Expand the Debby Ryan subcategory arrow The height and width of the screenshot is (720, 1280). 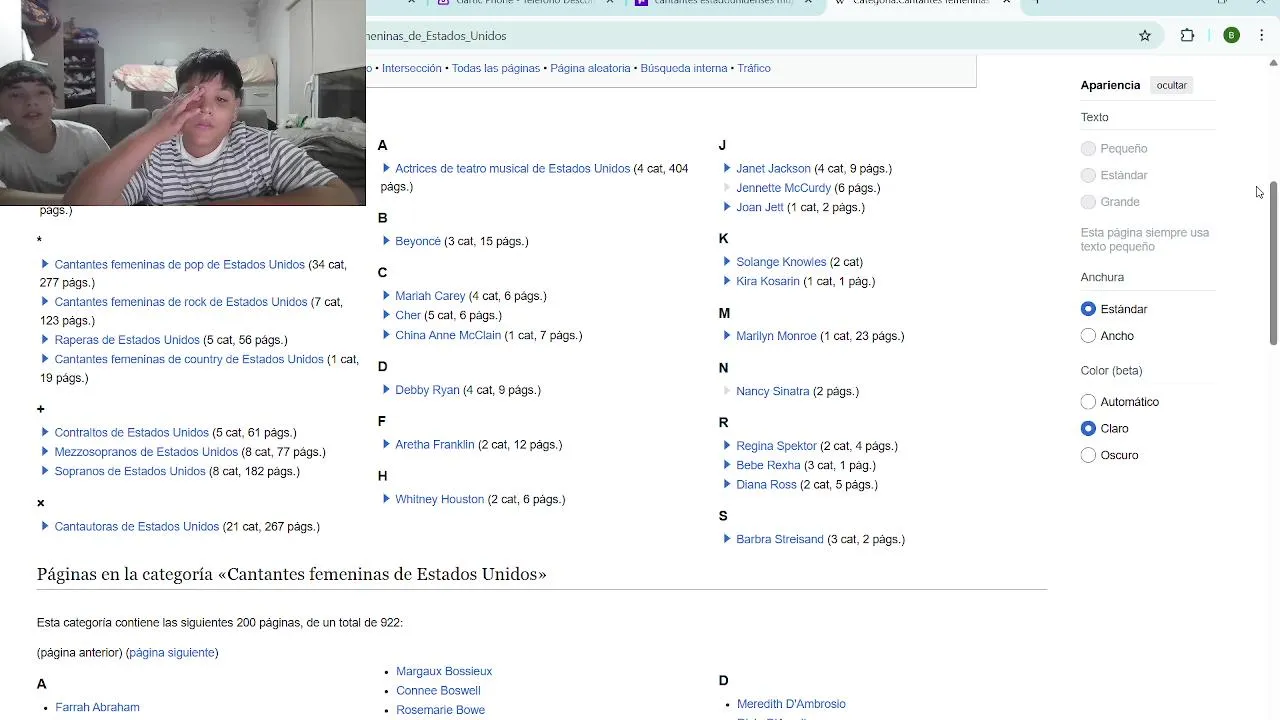tap(386, 390)
